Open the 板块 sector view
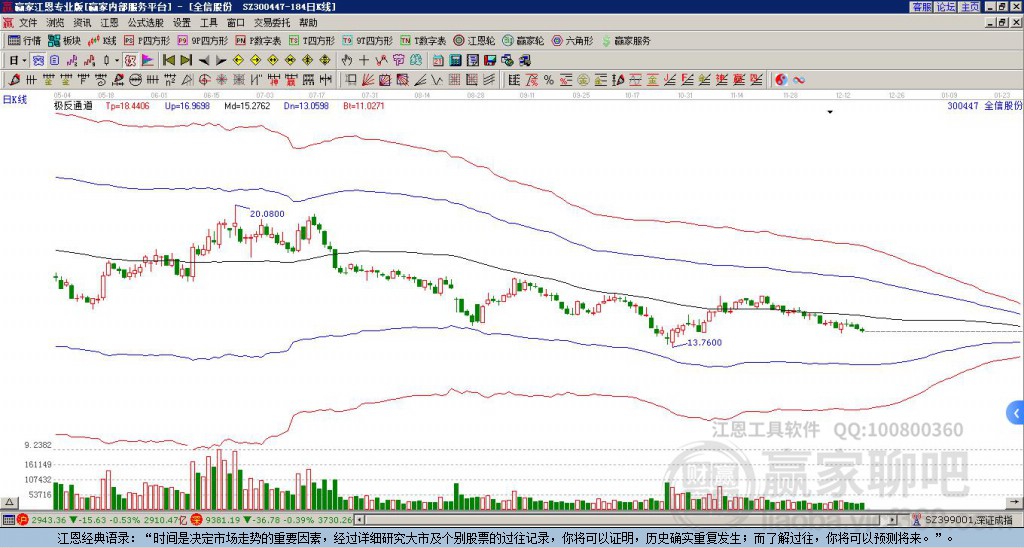 65,40
